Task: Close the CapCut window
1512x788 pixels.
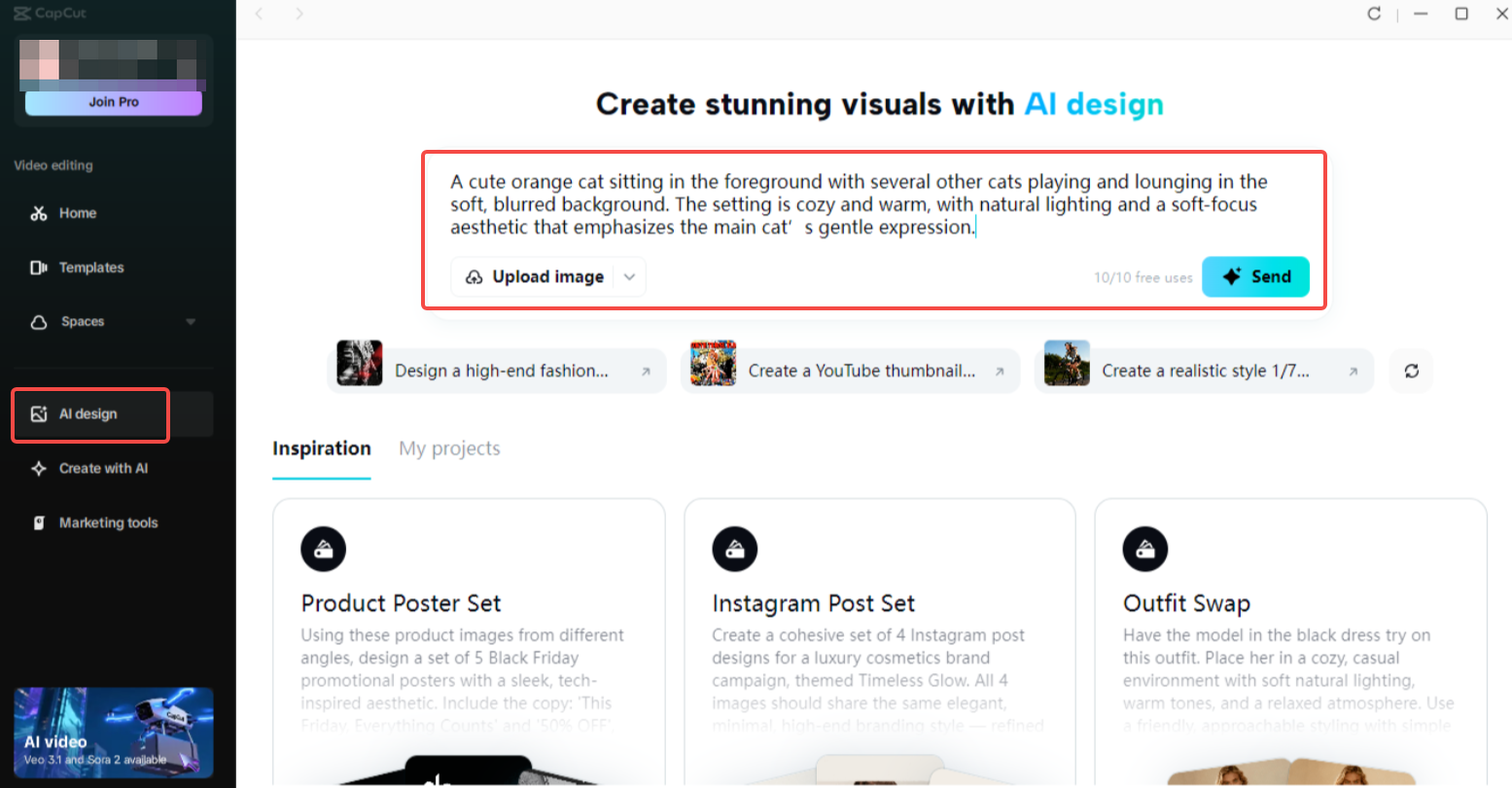Action: click(1501, 14)
